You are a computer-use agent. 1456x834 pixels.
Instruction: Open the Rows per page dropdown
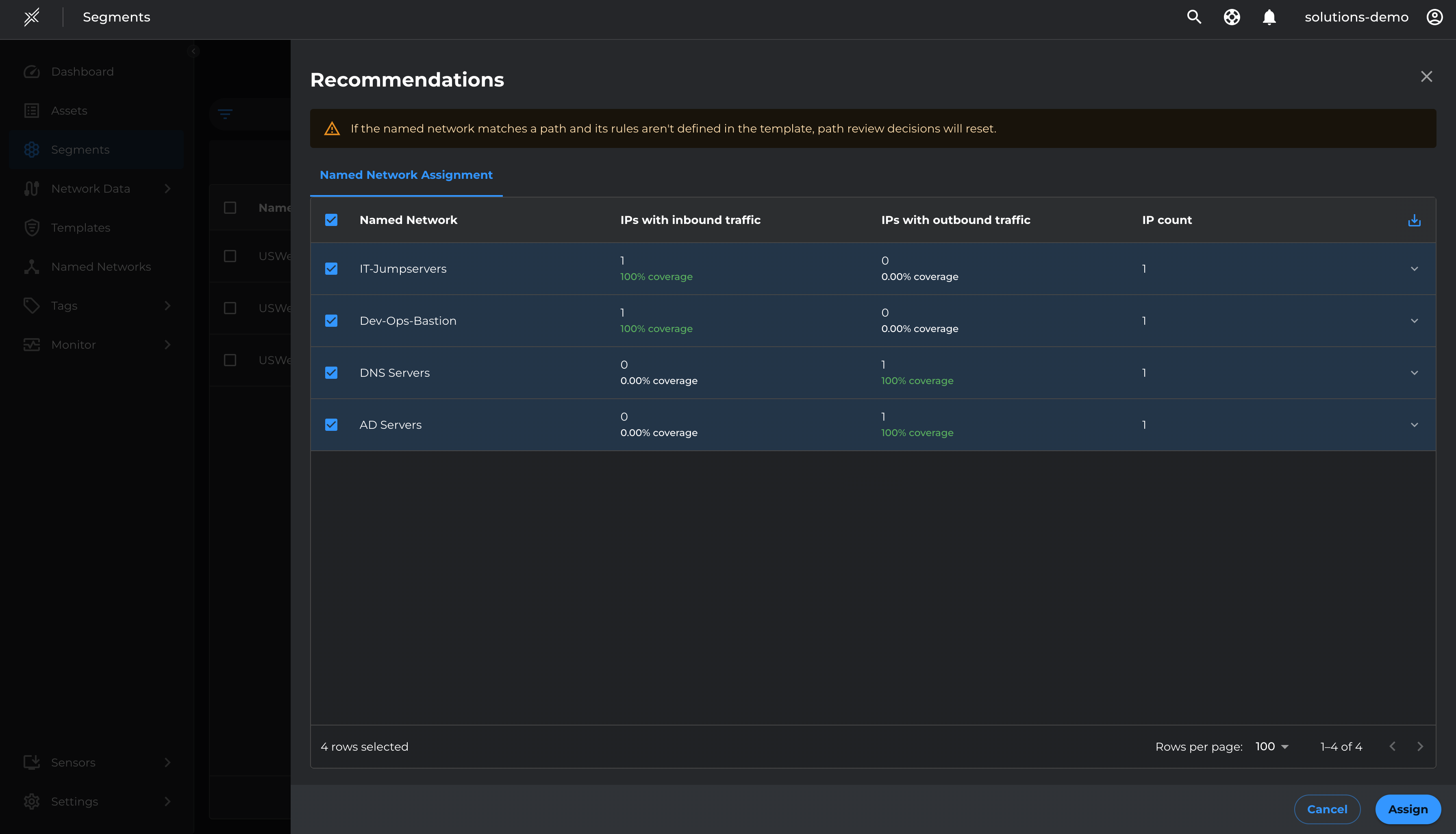[x=1271, y=746]
